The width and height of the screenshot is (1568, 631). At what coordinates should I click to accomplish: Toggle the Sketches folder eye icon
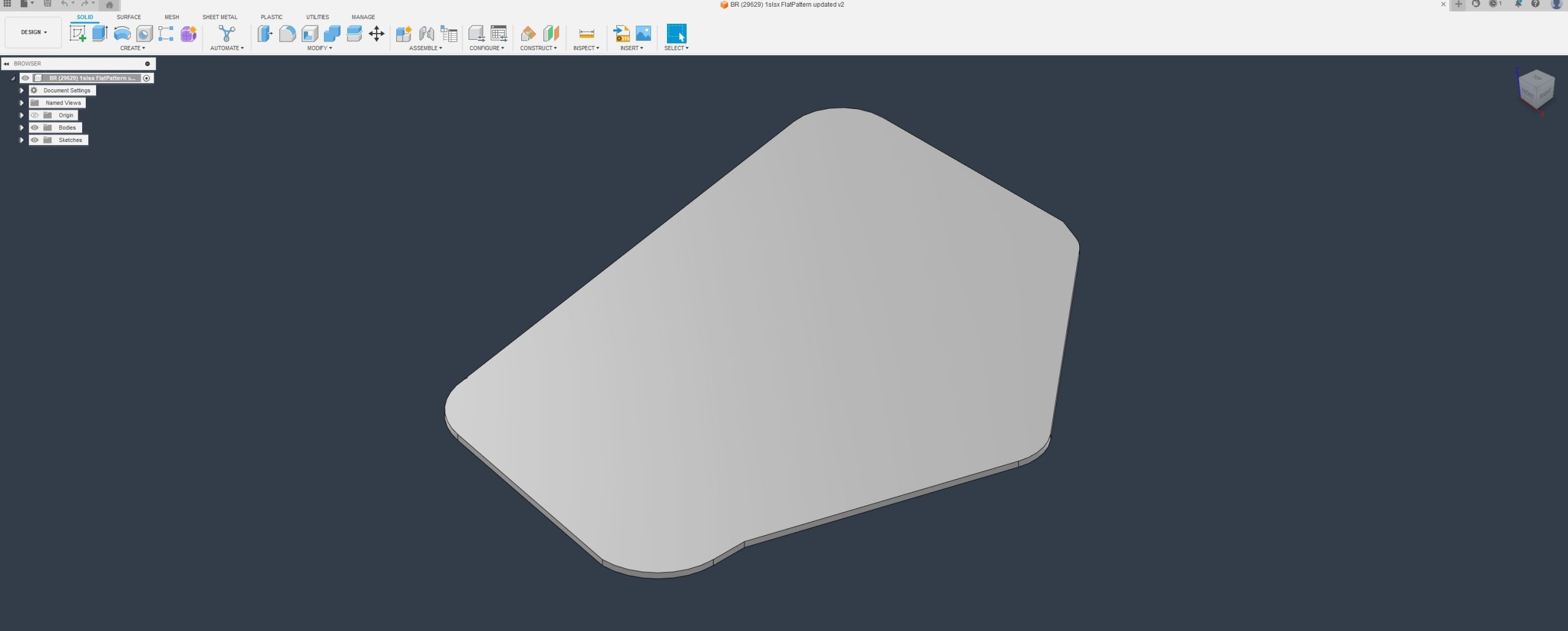pyautogui.click(x=35, y=140)
